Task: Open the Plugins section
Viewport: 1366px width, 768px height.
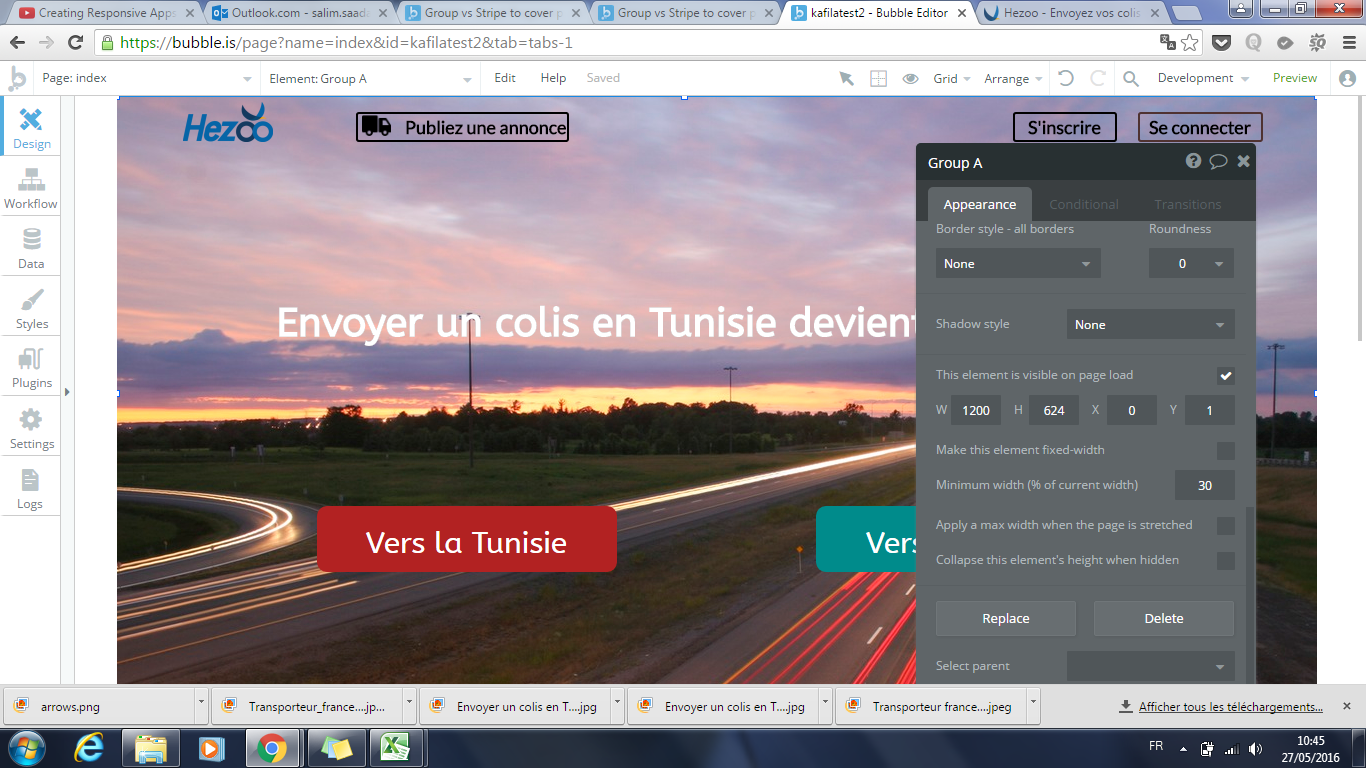Action: tap(31, 368)
